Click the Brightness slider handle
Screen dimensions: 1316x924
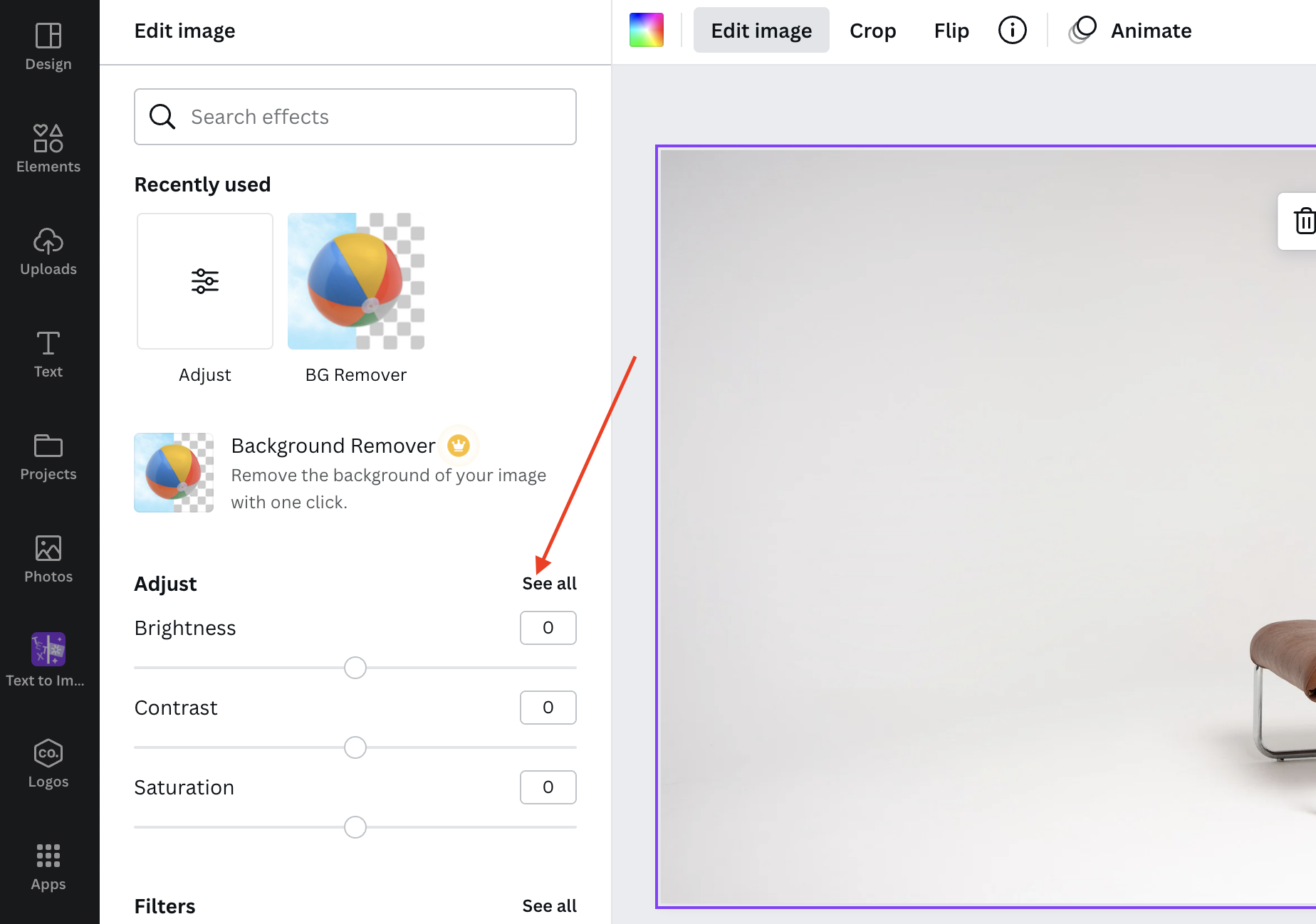coord(355,668)
